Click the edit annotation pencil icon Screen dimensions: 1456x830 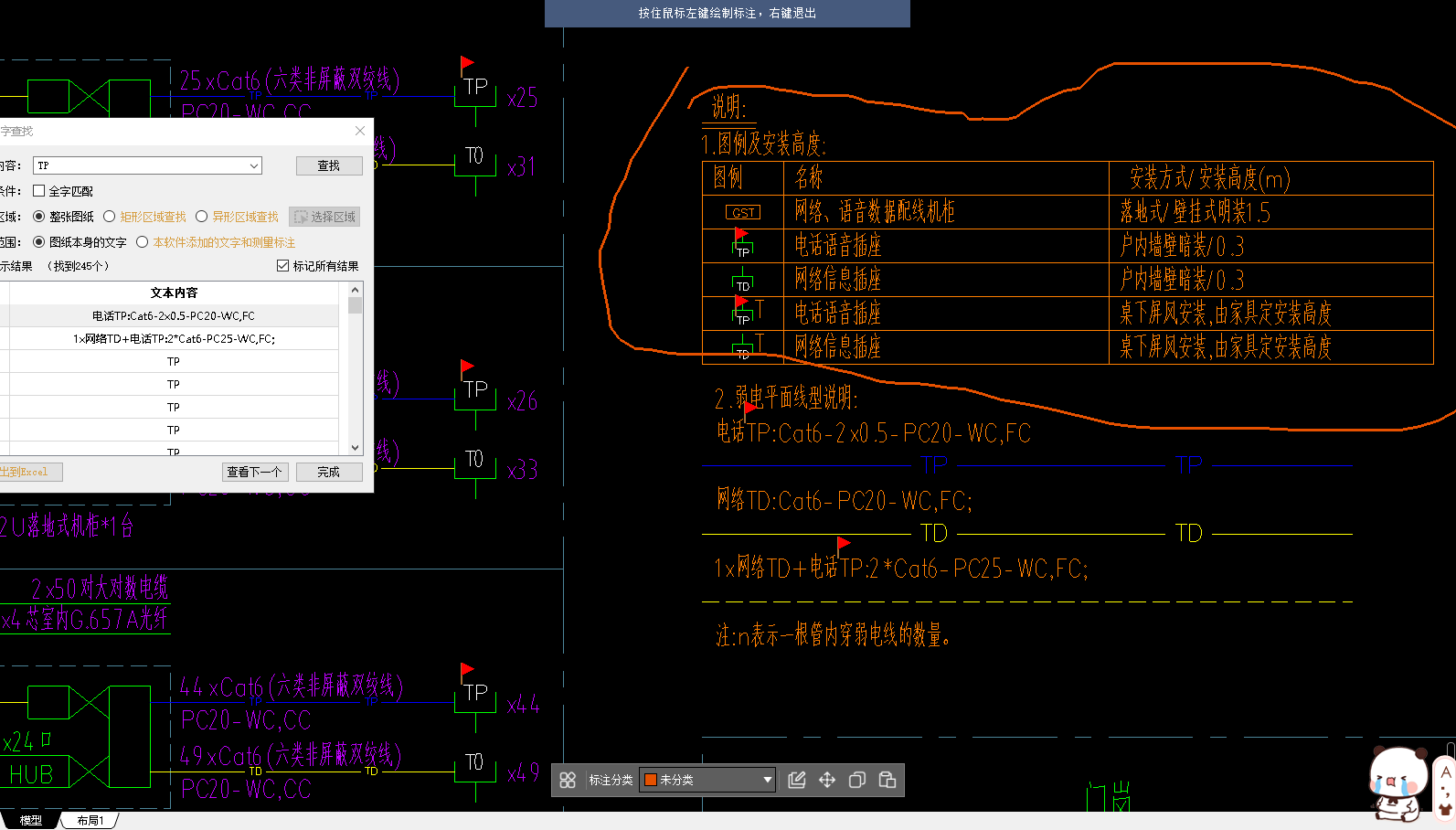pyautogui.click(x=797, y=780)
